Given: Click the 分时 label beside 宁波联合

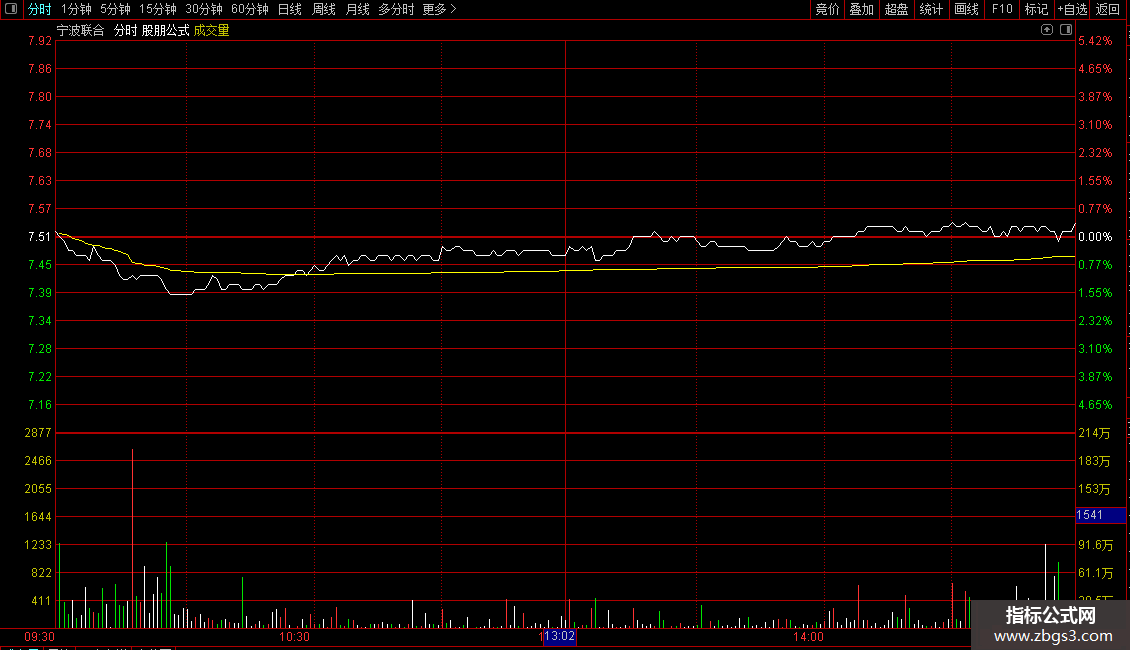Looking at the screenshot, I should pos(125,30).
